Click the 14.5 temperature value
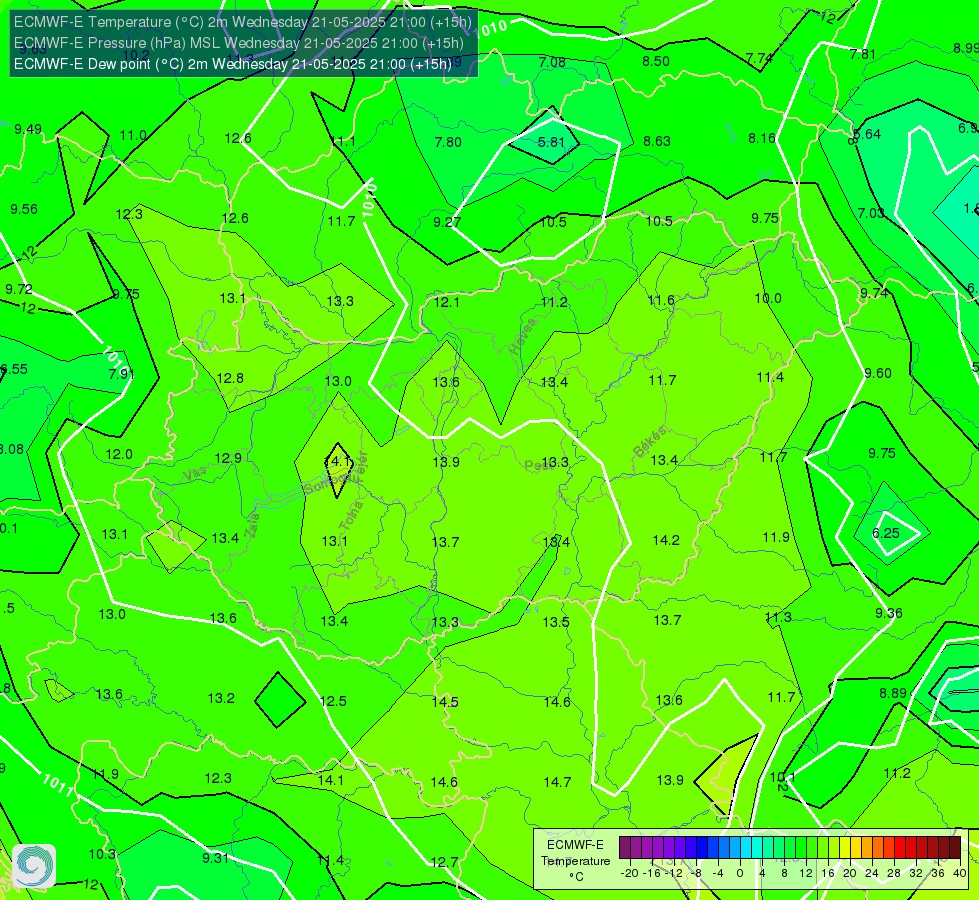The width and height of the screenshot is (979, 900). click(445, 703)
